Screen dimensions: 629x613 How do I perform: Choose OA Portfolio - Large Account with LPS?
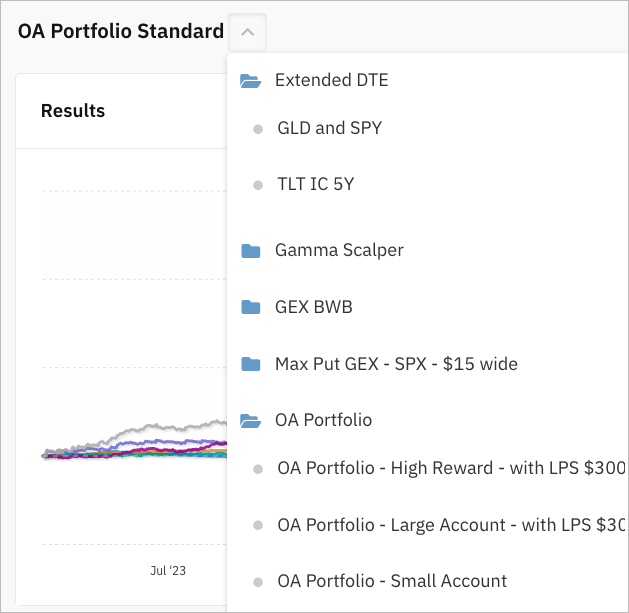452,525
